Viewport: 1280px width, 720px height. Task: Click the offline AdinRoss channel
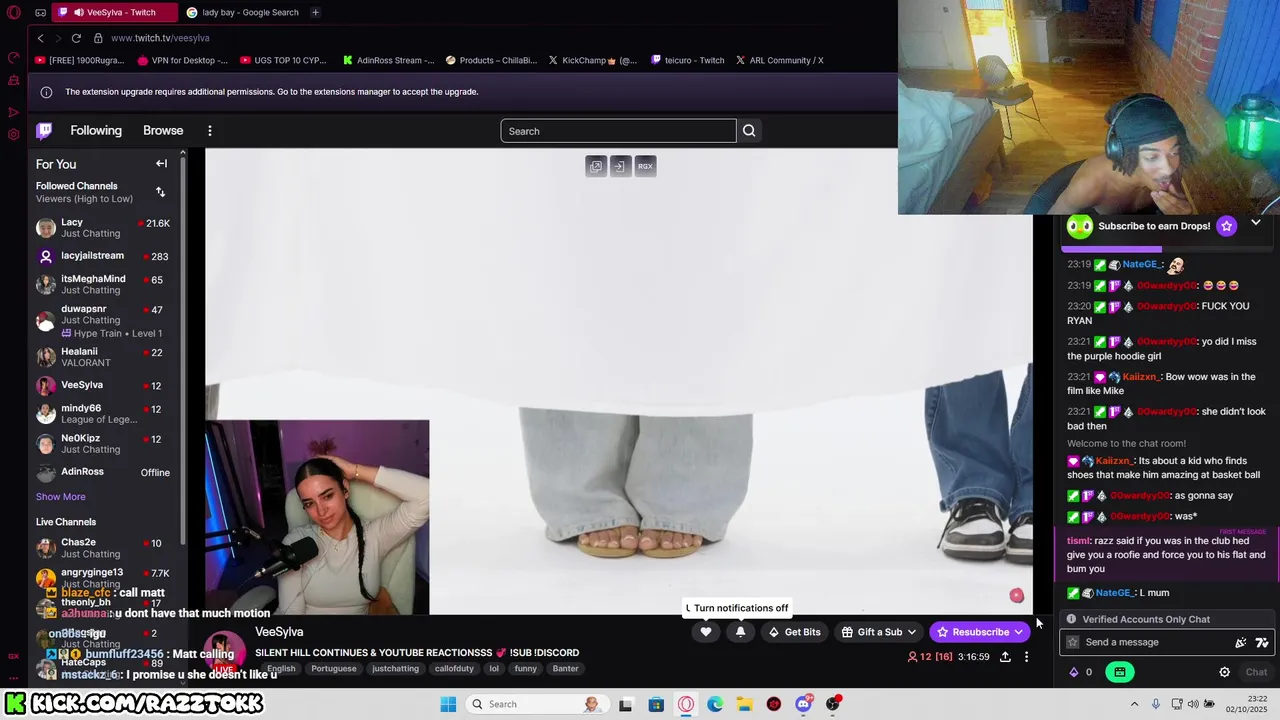tap(103, 472)
